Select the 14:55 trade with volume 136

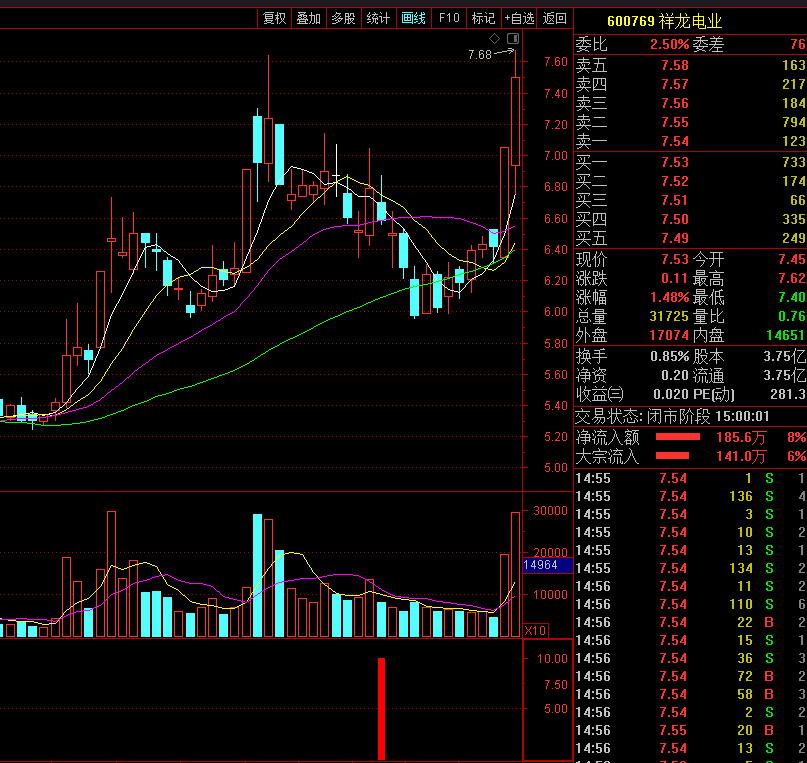point(690,496)
